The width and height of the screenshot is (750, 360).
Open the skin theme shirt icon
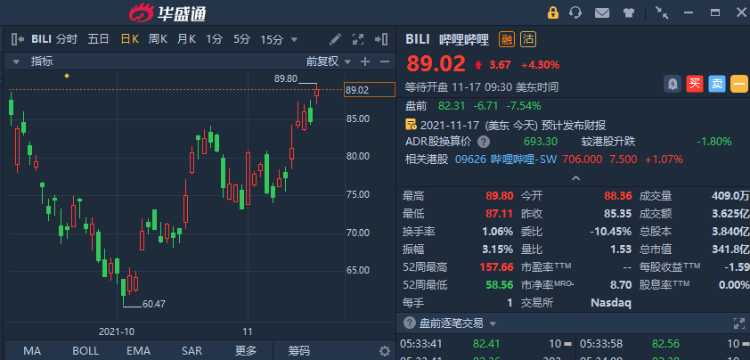click(x=629, y=13)
